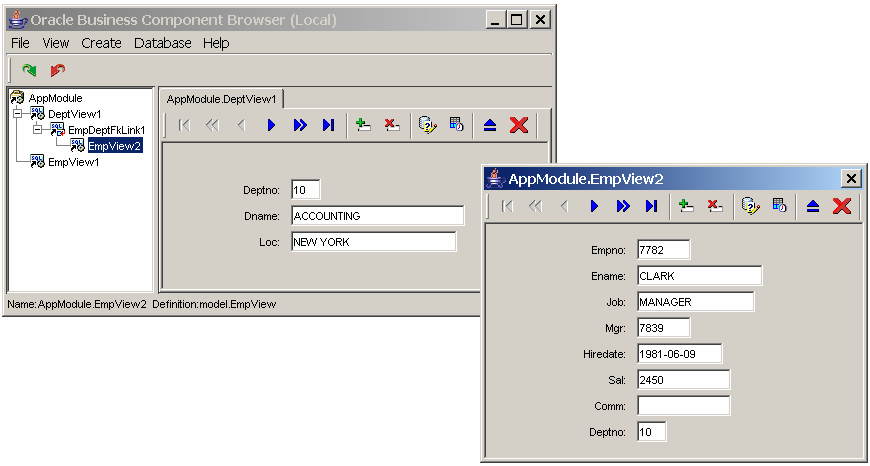Click the Mgr field showing 7839
The height and width of the screenshot is (466, 870).
point(664,327)
